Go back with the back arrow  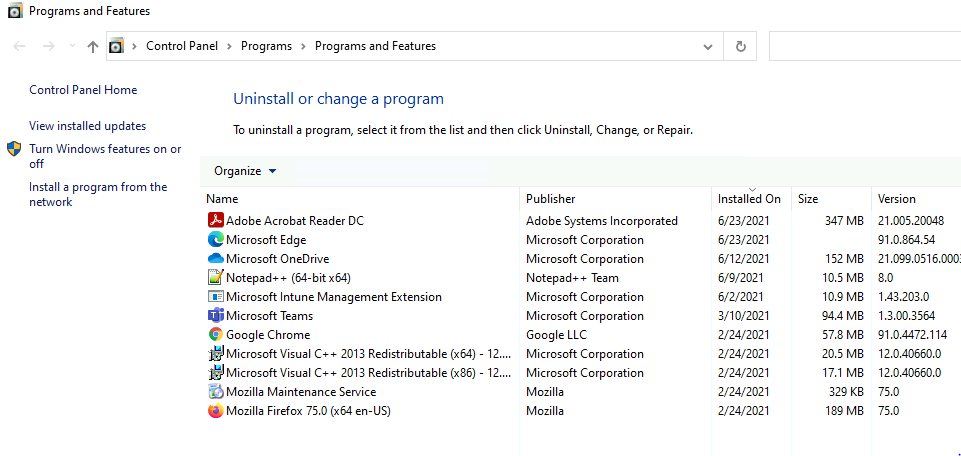pos(20,46)
